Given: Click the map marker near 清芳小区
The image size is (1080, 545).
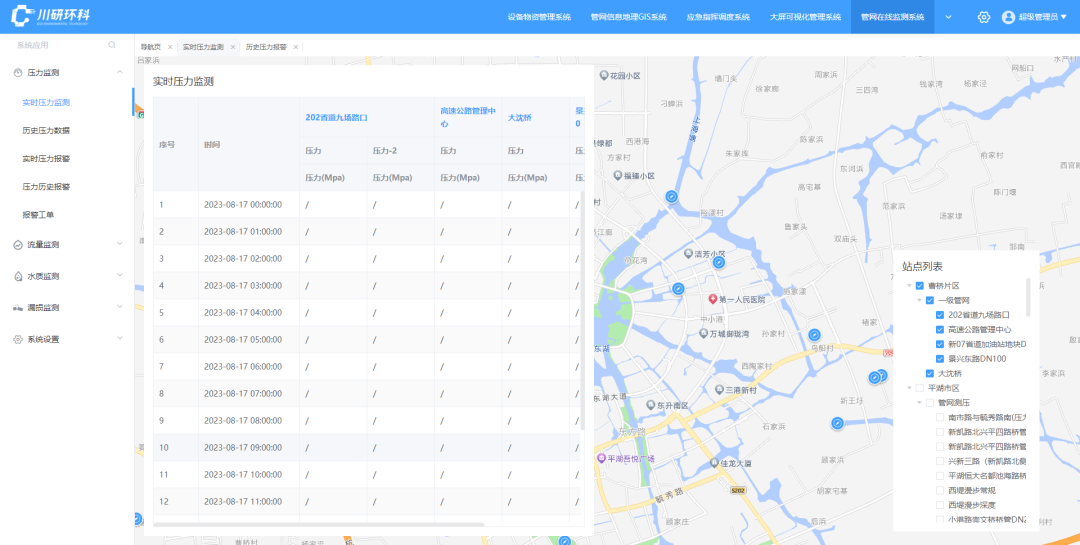Looking at the screenshot, I should pos(718,262).
